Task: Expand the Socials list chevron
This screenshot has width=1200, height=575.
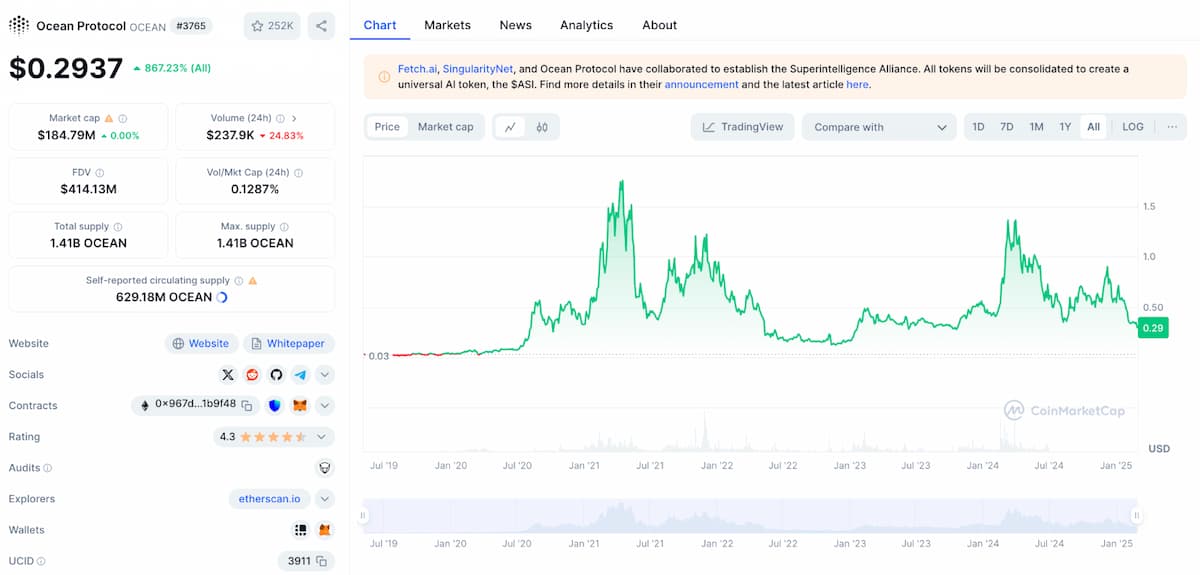Action: coord(325,375)
